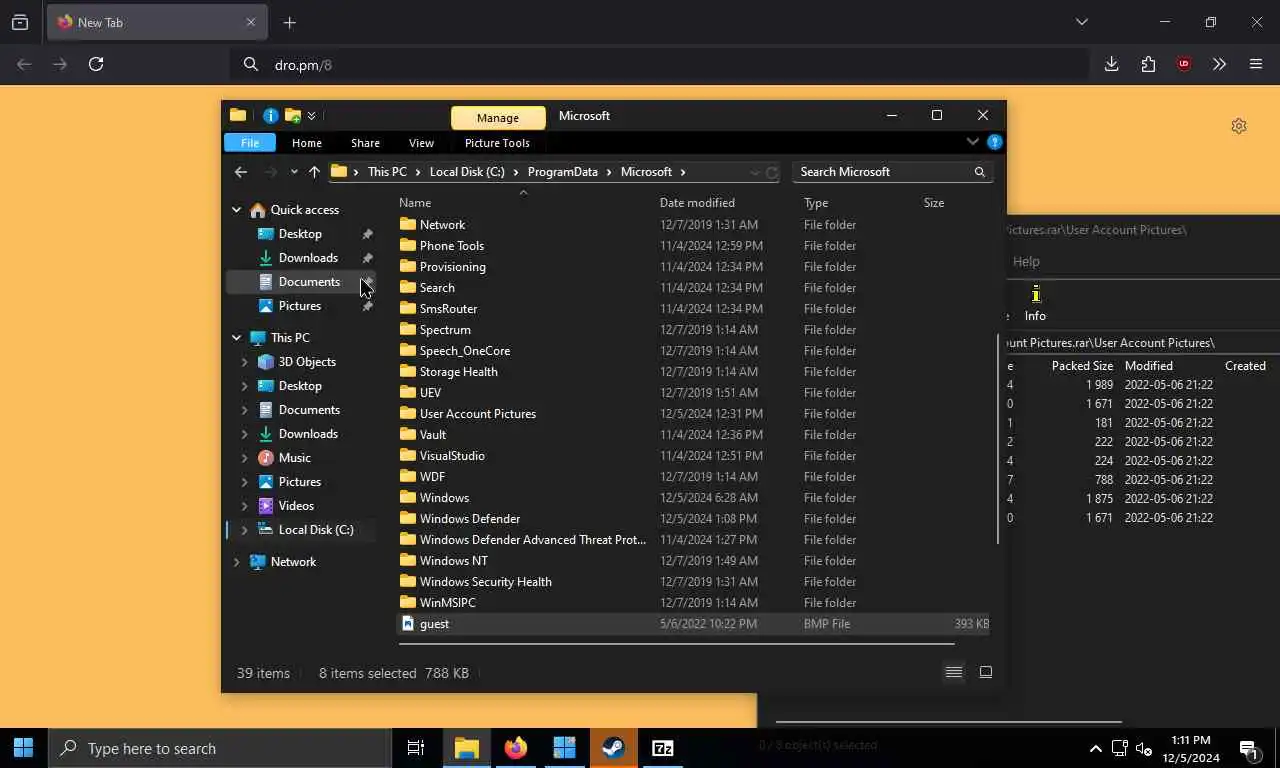This screenshot has height=768, width=1280.
Task: Open the browser Downloads icon
Action: [1111, 64]
